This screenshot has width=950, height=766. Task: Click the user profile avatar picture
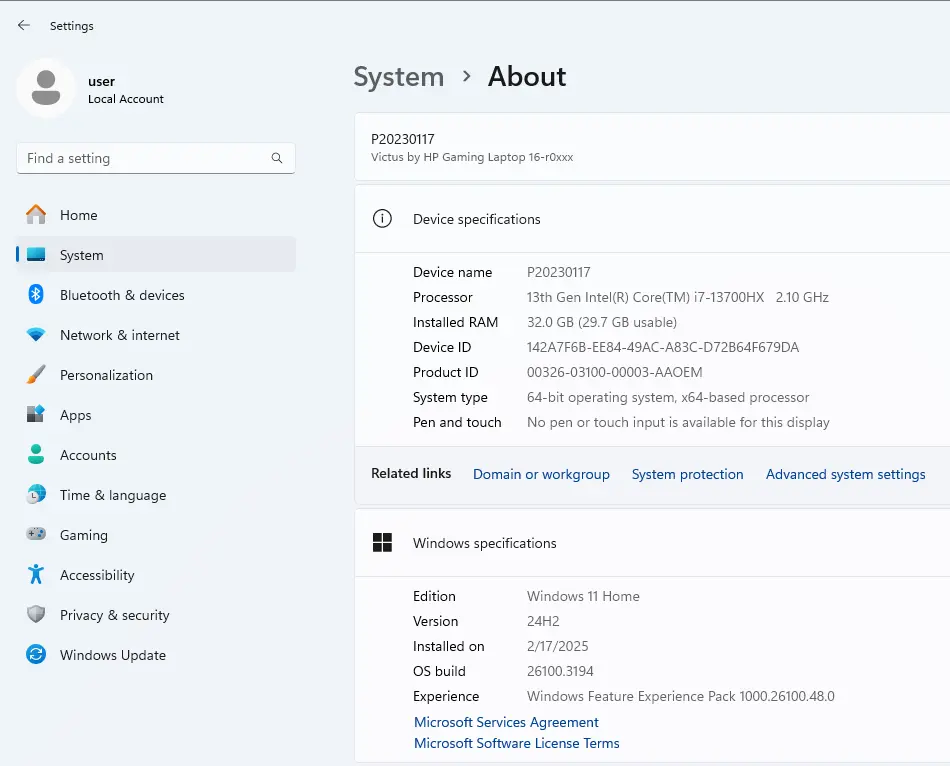click(45, 89)
